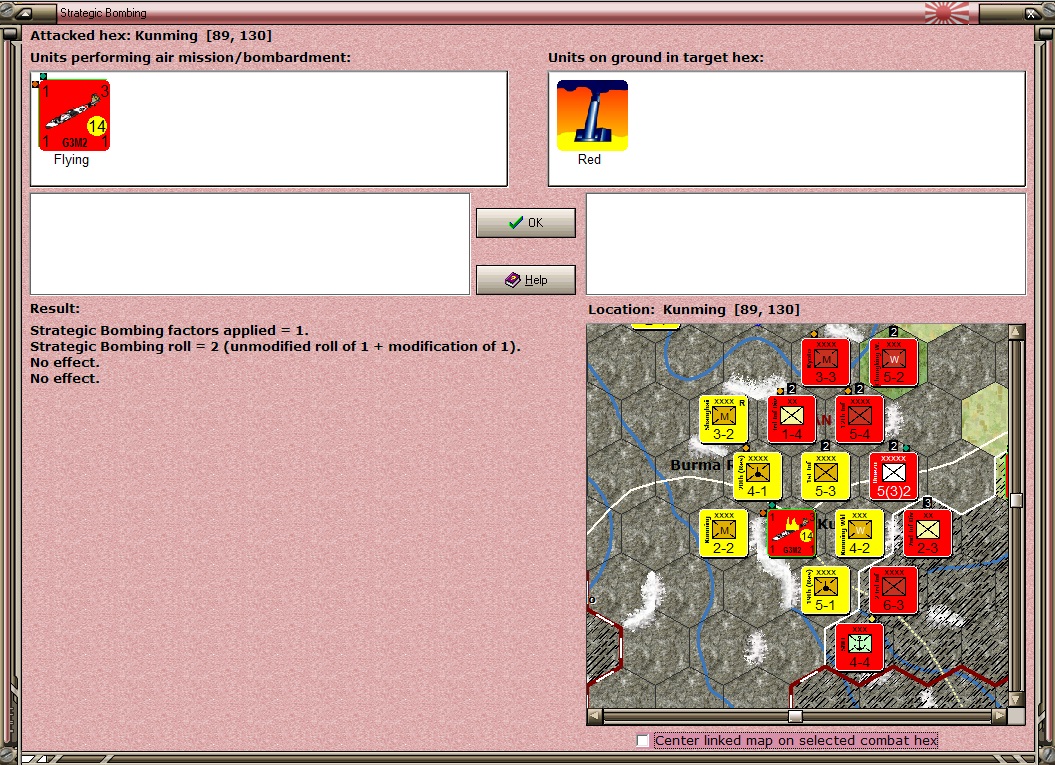1055x765 pixels.
Task: Click the map horizontal scrollbar thumb
Action: pos(795,716)
